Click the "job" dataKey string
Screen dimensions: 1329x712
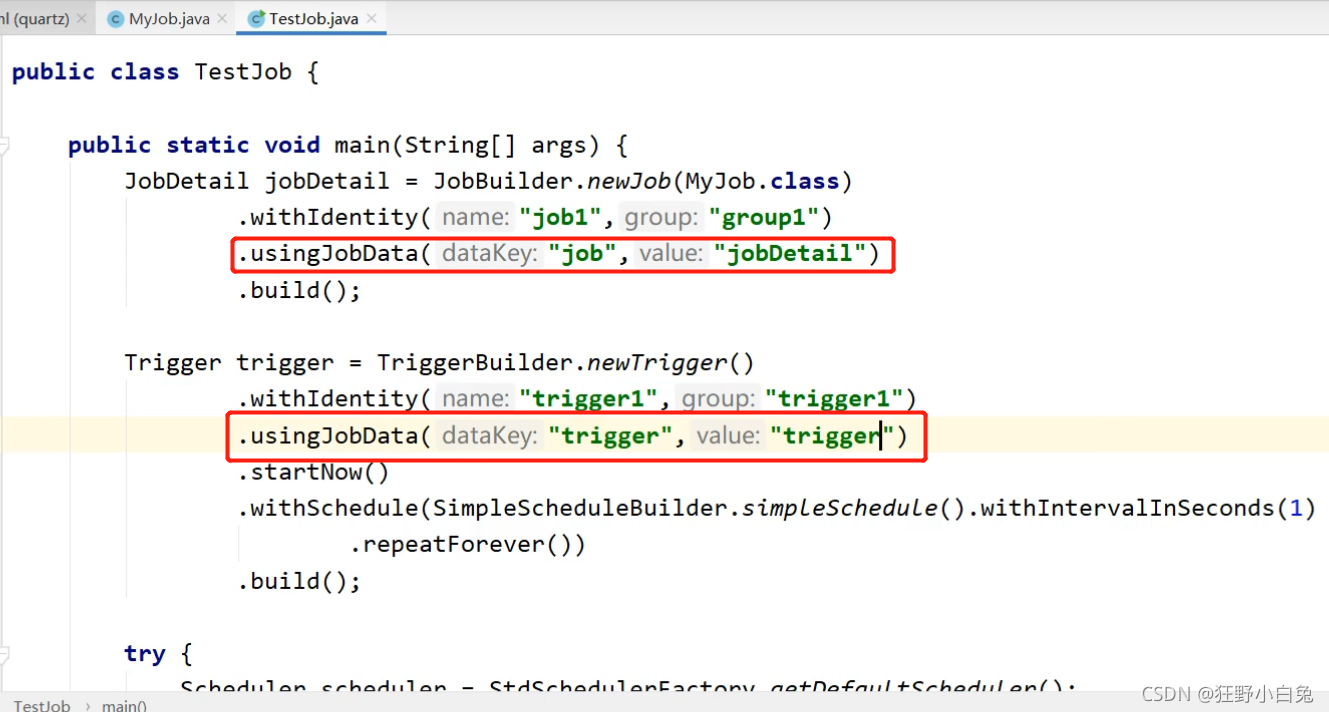[582, 254]
